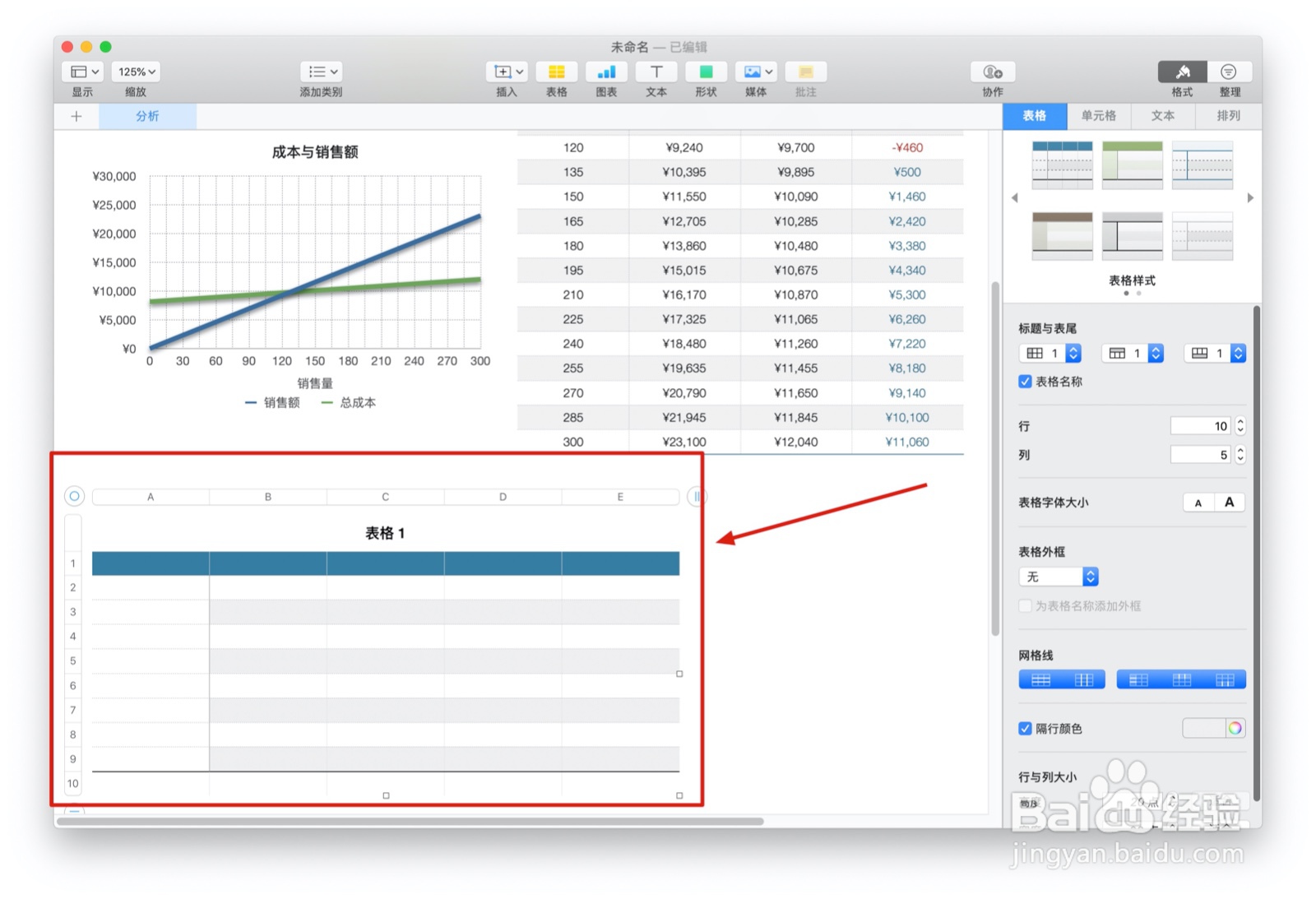Viewport: 1316px width, 899px height.
Task: Toggle the 表格名称 checkbox
Action: (x=1025, y=381)
